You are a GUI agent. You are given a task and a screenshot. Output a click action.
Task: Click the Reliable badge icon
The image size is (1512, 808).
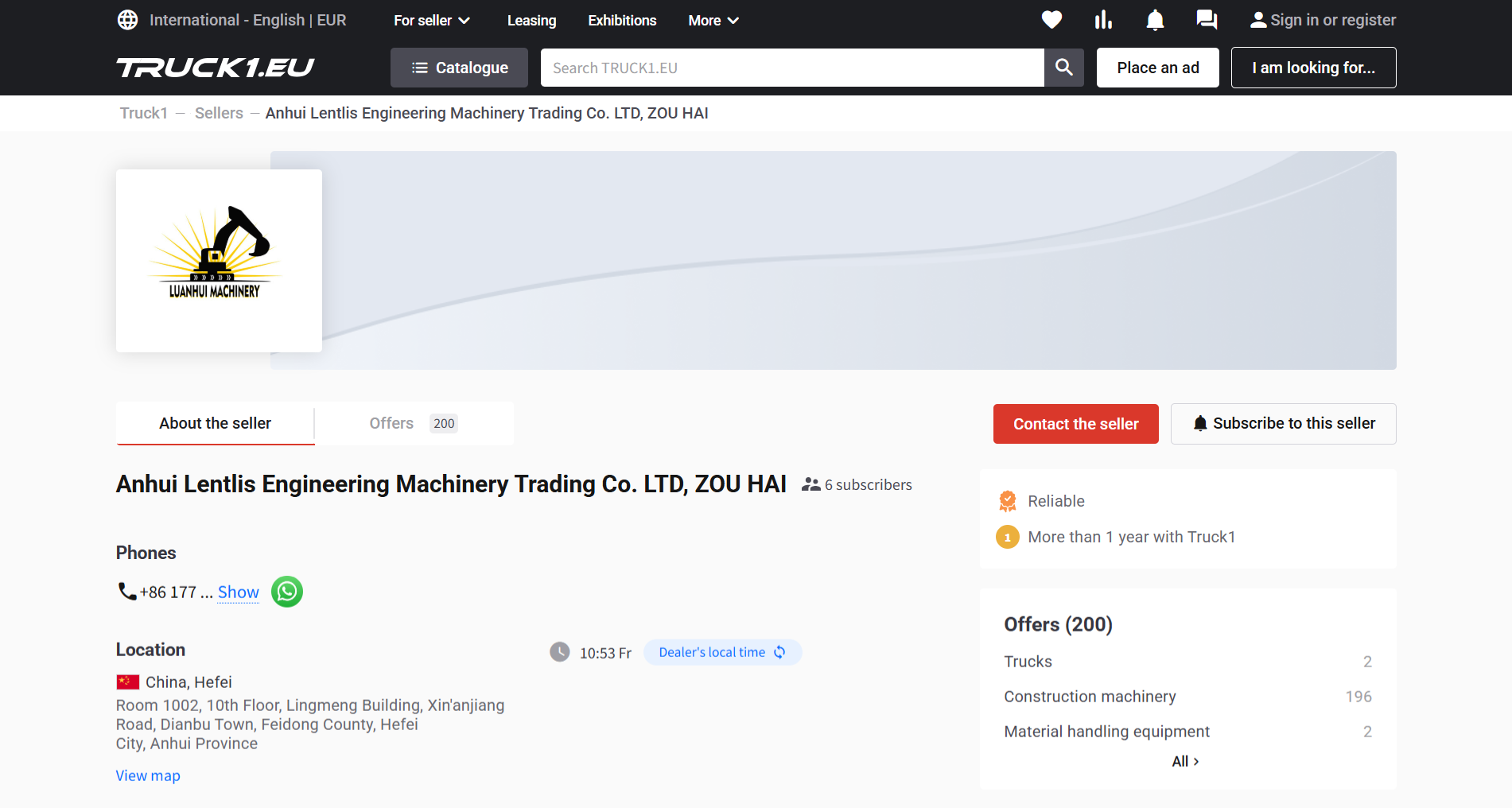tap(1008, 501)
